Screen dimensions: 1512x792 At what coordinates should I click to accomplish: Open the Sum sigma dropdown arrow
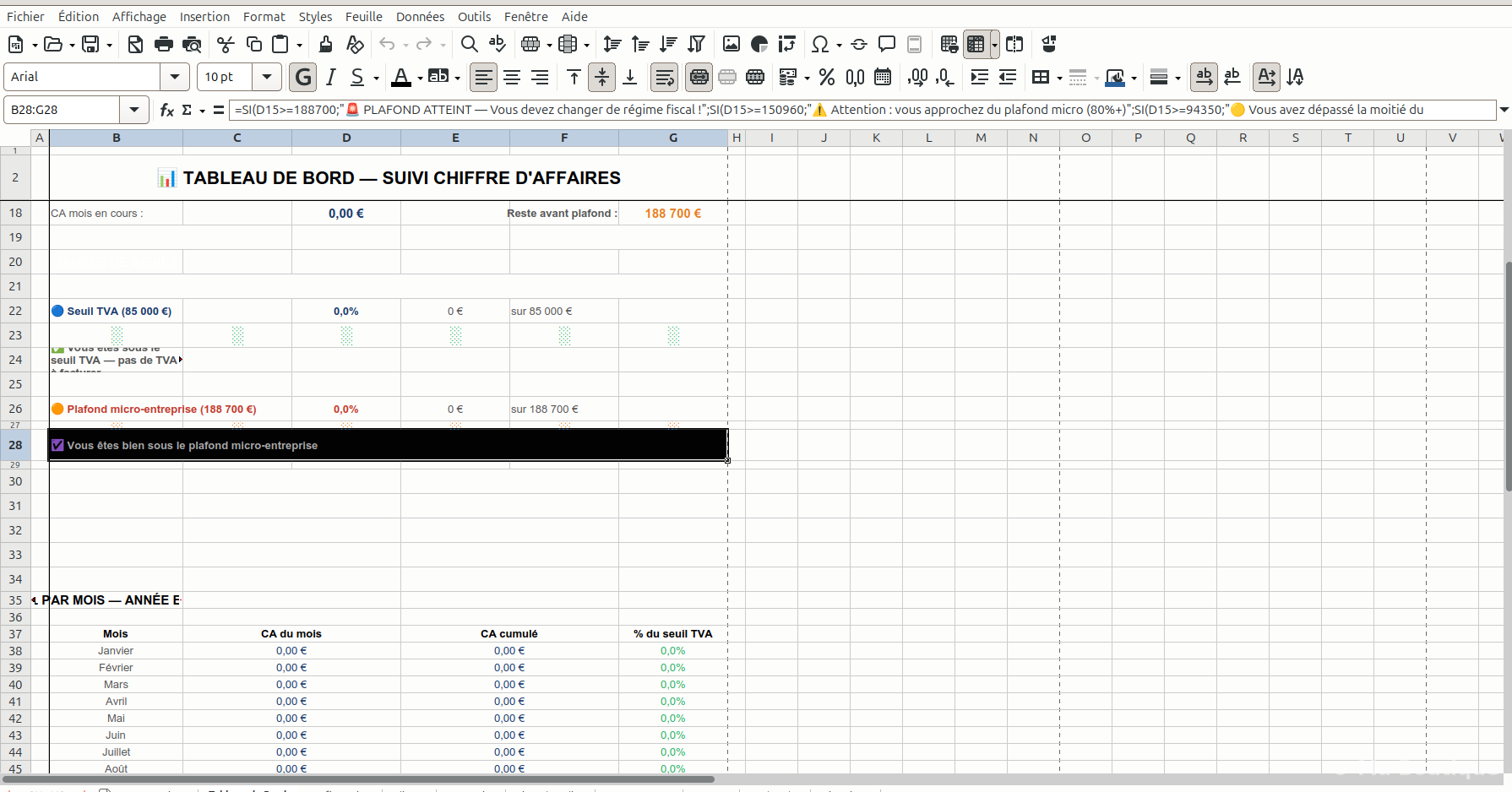coord(202,111)
